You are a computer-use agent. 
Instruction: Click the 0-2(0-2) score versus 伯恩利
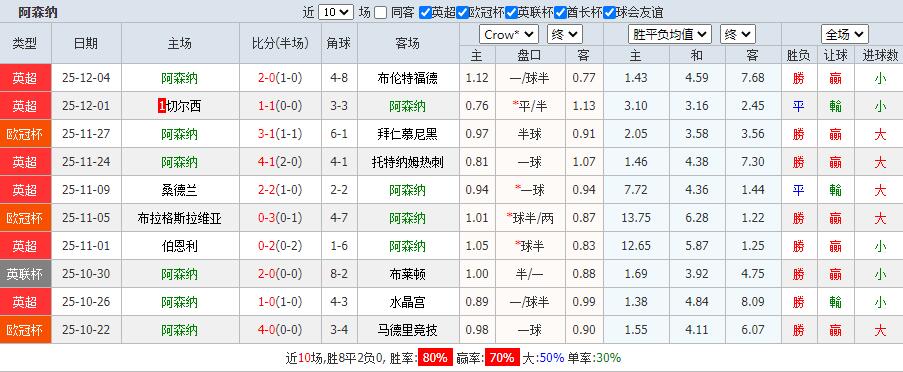click(x=280, y=246)
